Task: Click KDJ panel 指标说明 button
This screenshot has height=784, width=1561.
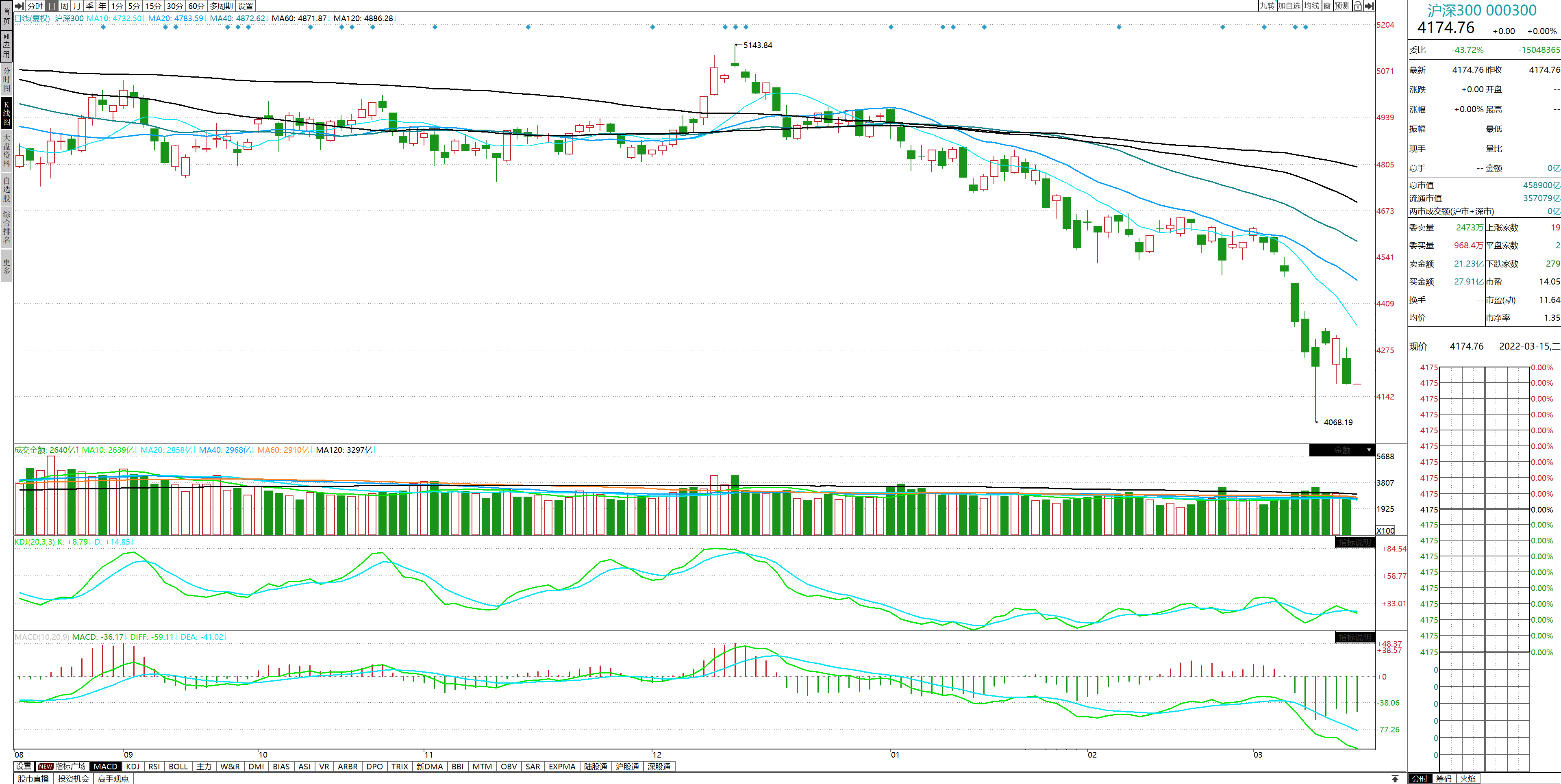Action: [1354, 542]
